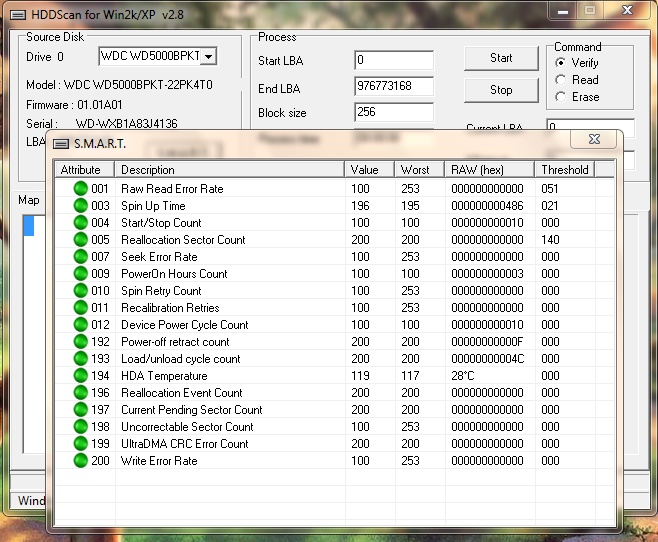
Task: Select the Erase command radio button
Action: (560, 97)
